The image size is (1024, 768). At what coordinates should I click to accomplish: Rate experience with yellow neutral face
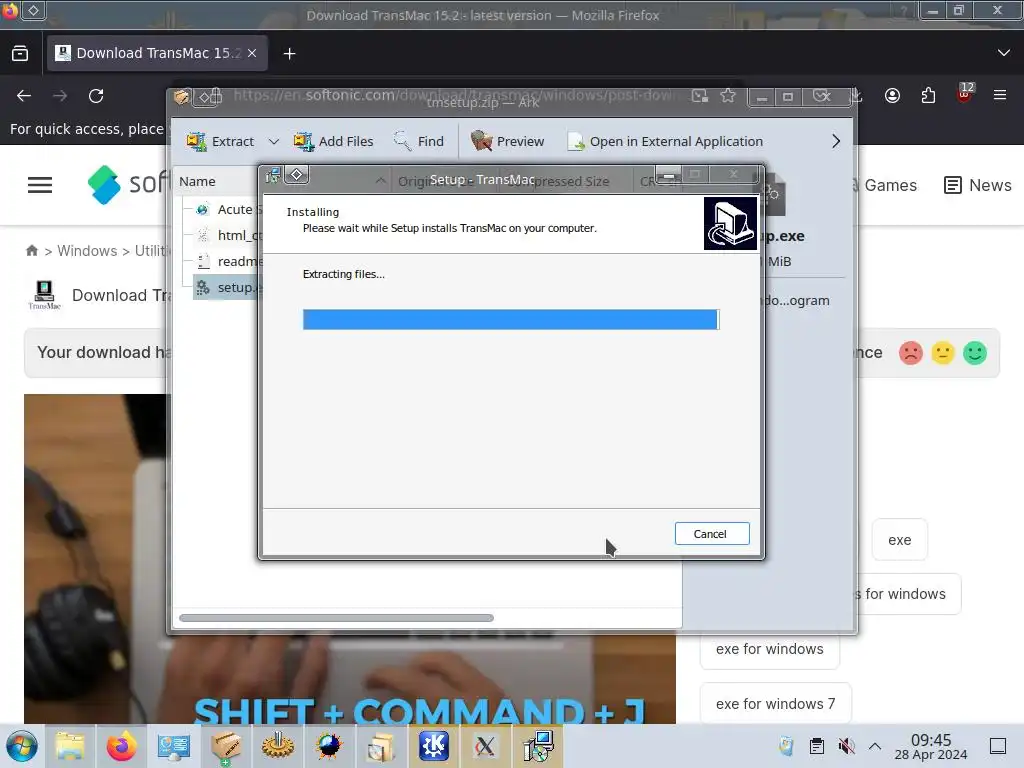point(942,353)
